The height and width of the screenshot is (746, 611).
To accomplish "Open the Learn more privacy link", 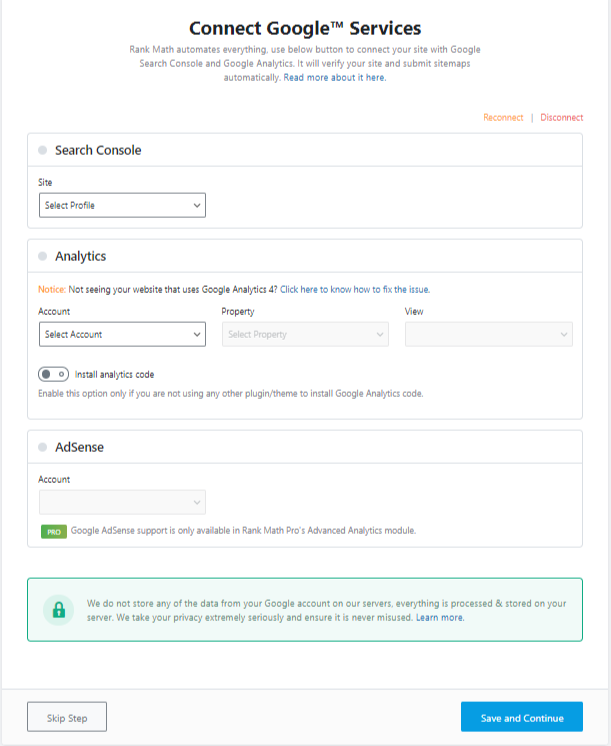I will coord(440,618).
